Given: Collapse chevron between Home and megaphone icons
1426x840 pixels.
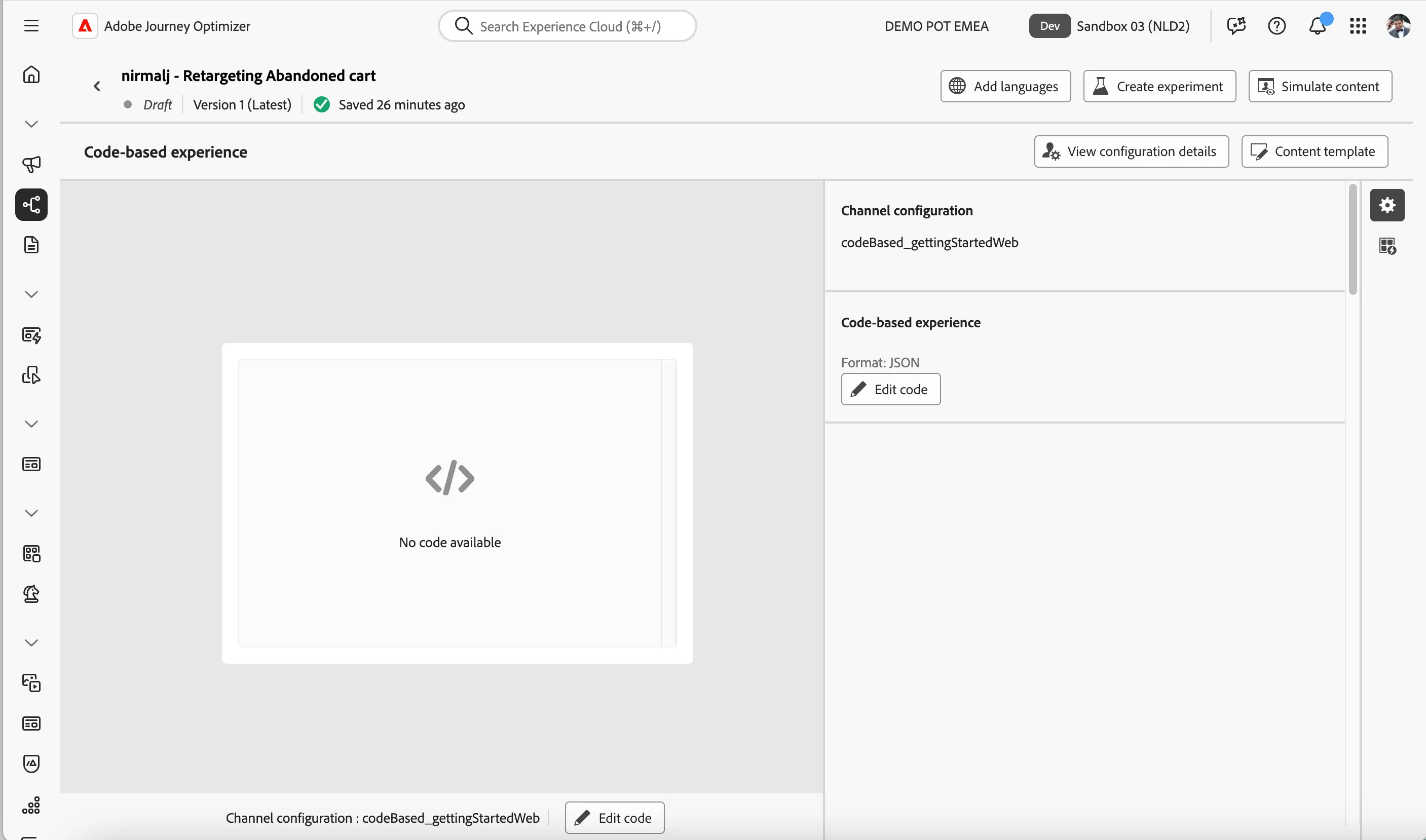Looking at the screenshot, I should (x=31, y=124).
